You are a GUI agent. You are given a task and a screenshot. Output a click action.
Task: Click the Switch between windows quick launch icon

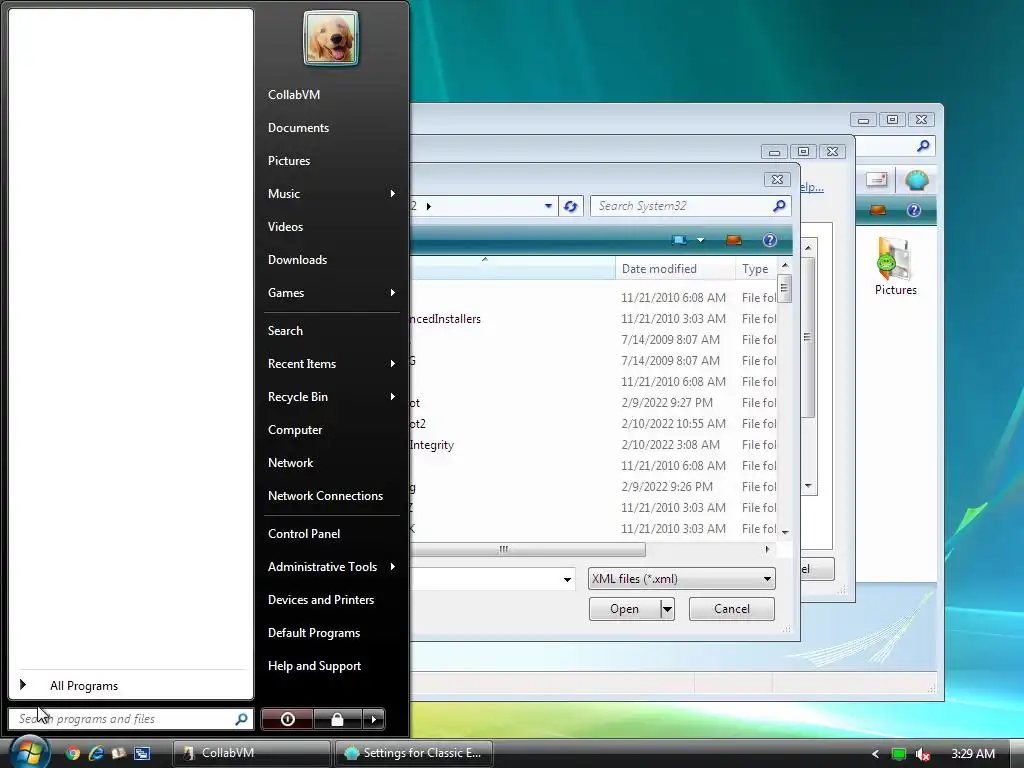(142, 753)
